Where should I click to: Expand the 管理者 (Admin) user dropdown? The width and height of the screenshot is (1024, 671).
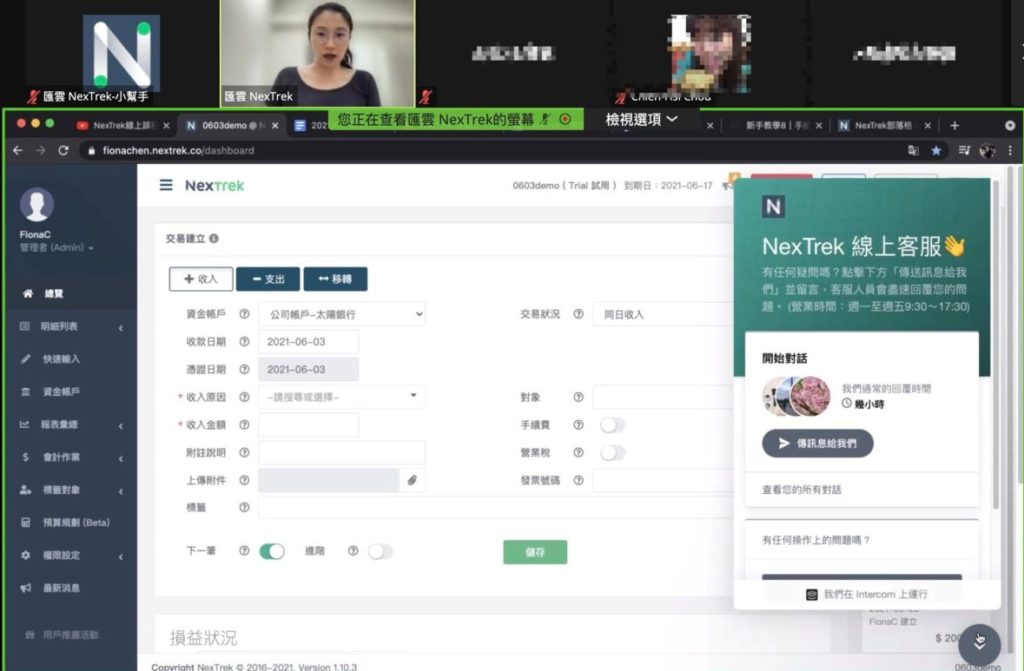56,248
